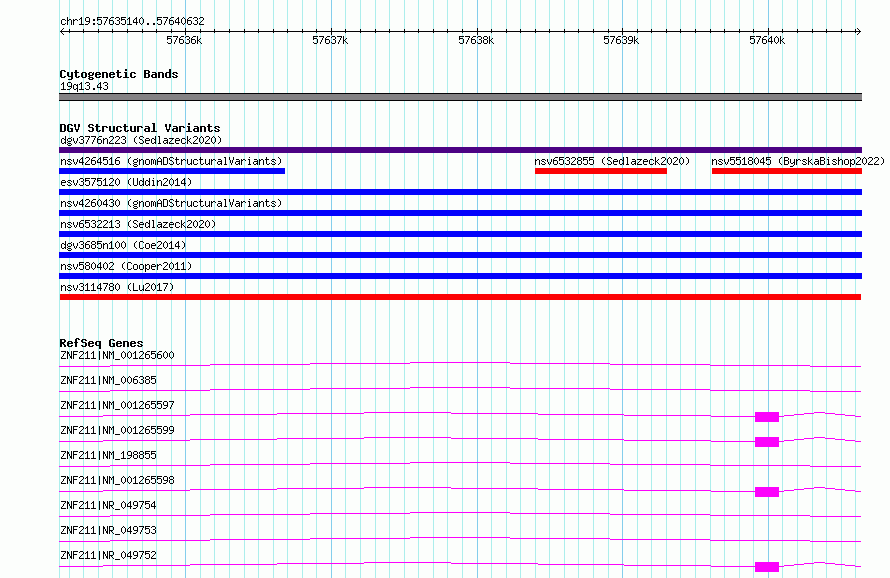The image size is (890, 578).
Task: Select the red nsv5518045 variant bar
Action: [x=787, y=171]
